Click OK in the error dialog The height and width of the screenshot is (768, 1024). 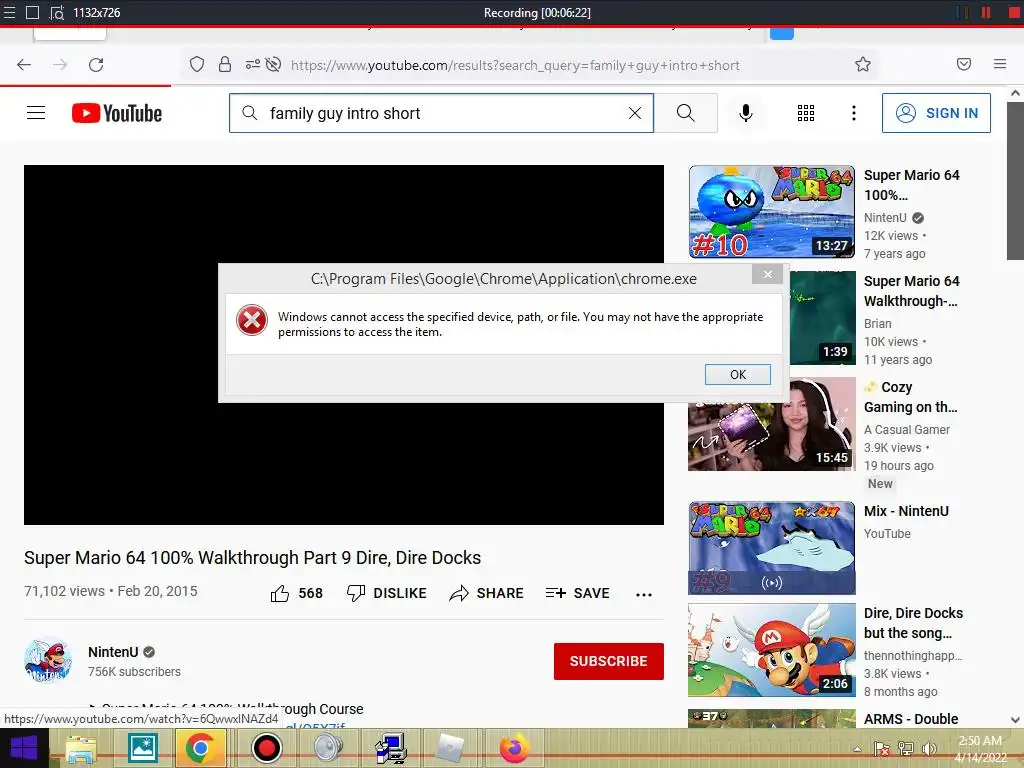pyautogui.click(x=738, y=374)
